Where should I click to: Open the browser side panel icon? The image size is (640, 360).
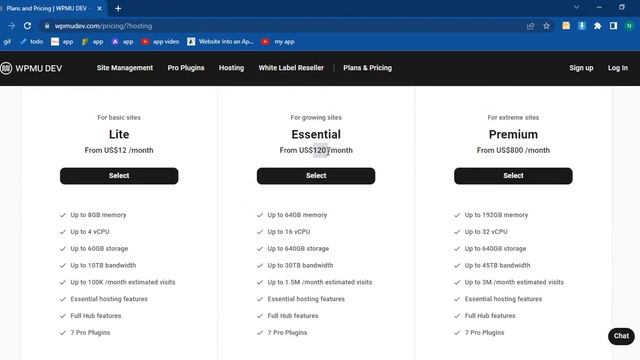(613, 26)
